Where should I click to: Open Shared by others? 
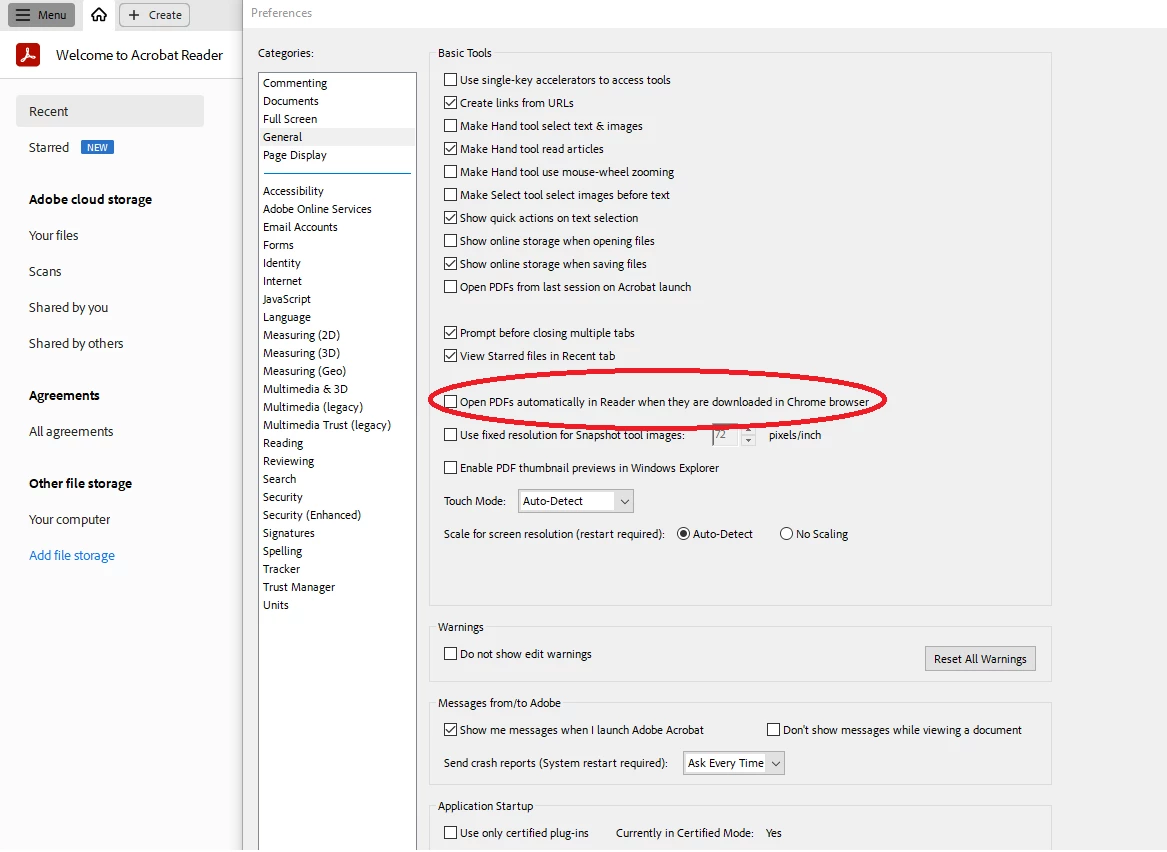tap(76, 343)
